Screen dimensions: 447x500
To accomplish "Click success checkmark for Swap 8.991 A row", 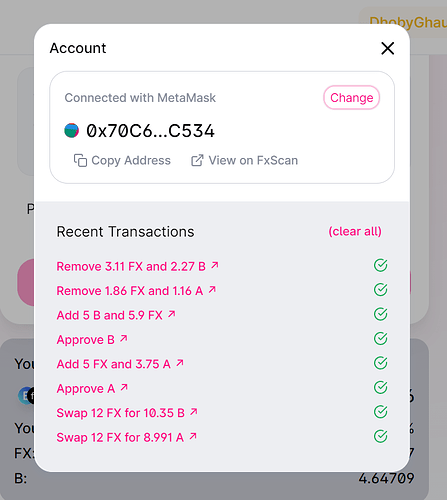I will (380, 436).
